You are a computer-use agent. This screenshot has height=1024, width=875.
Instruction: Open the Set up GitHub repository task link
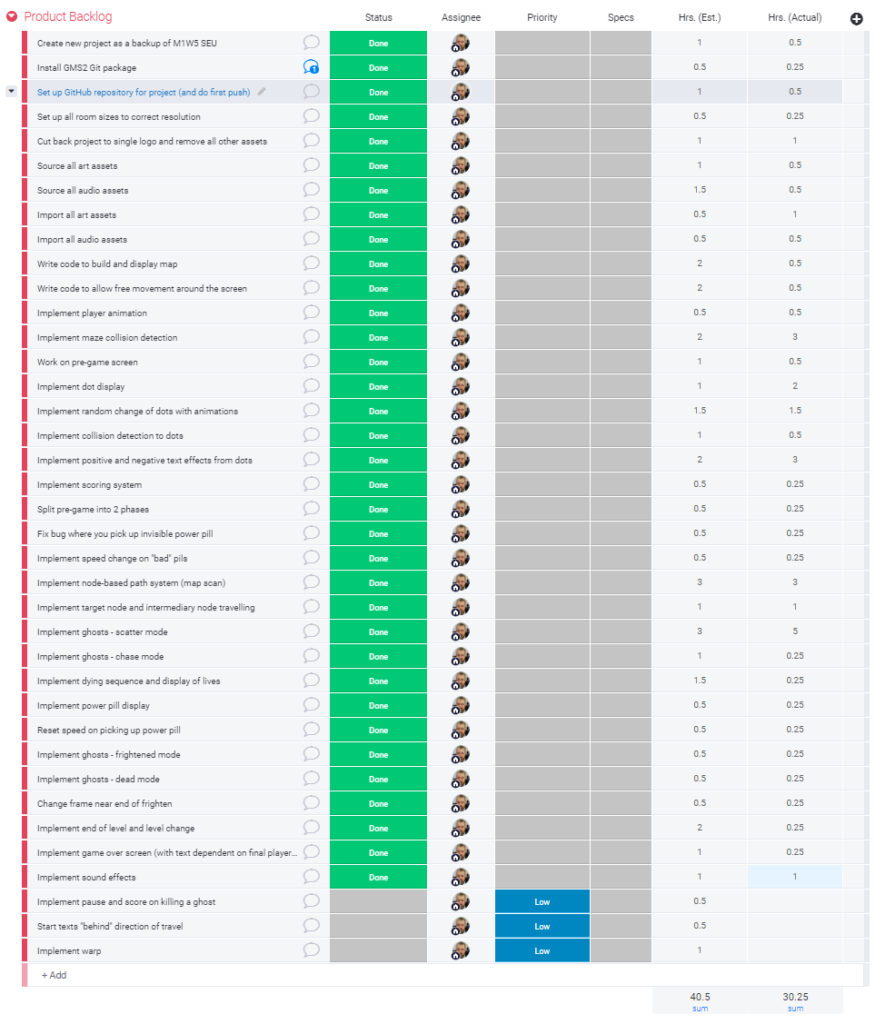point(143,92)
